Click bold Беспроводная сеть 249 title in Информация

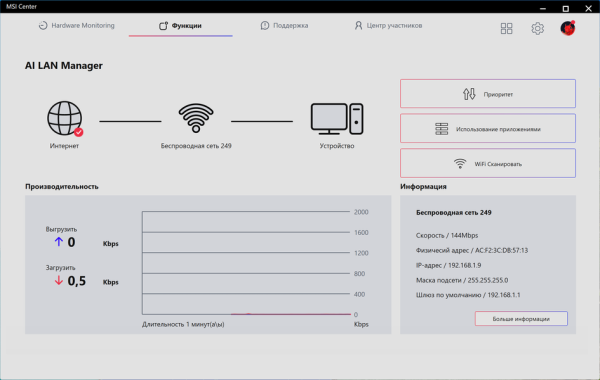(x=453, y=212)
